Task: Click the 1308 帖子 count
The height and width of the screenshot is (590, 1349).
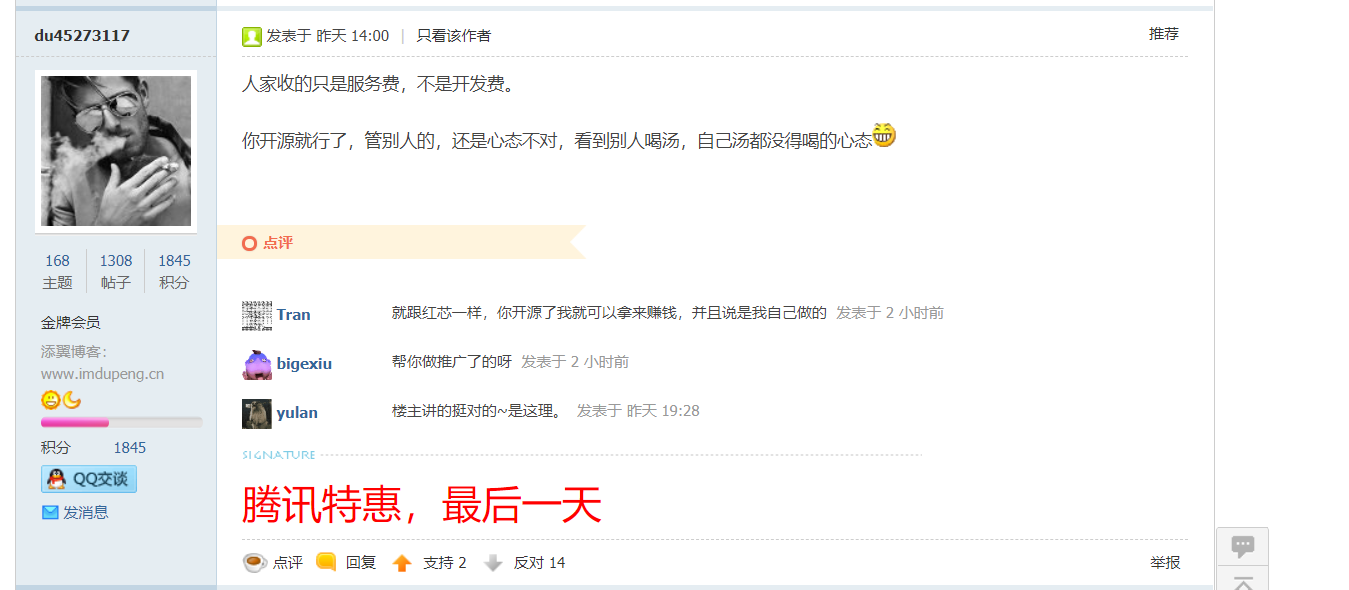Action: [116, 261]
